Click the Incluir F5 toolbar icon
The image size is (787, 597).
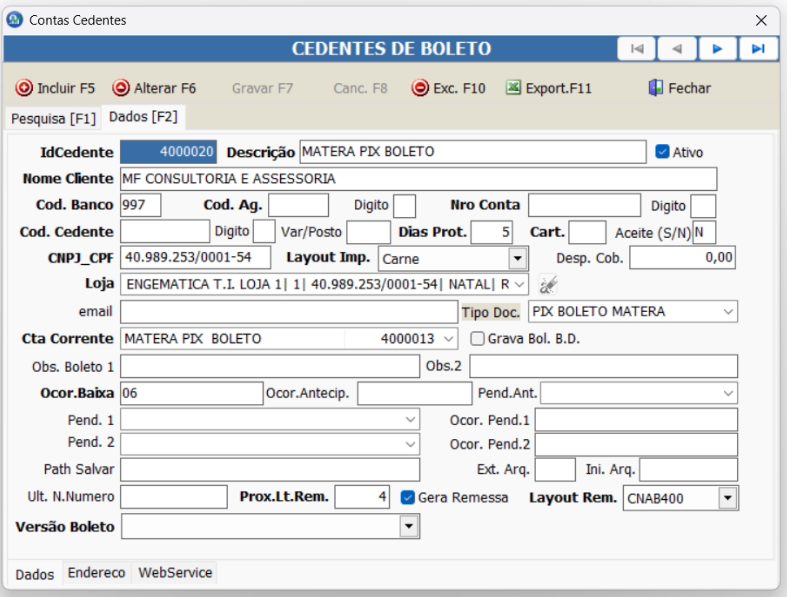(x=24, y=88)
